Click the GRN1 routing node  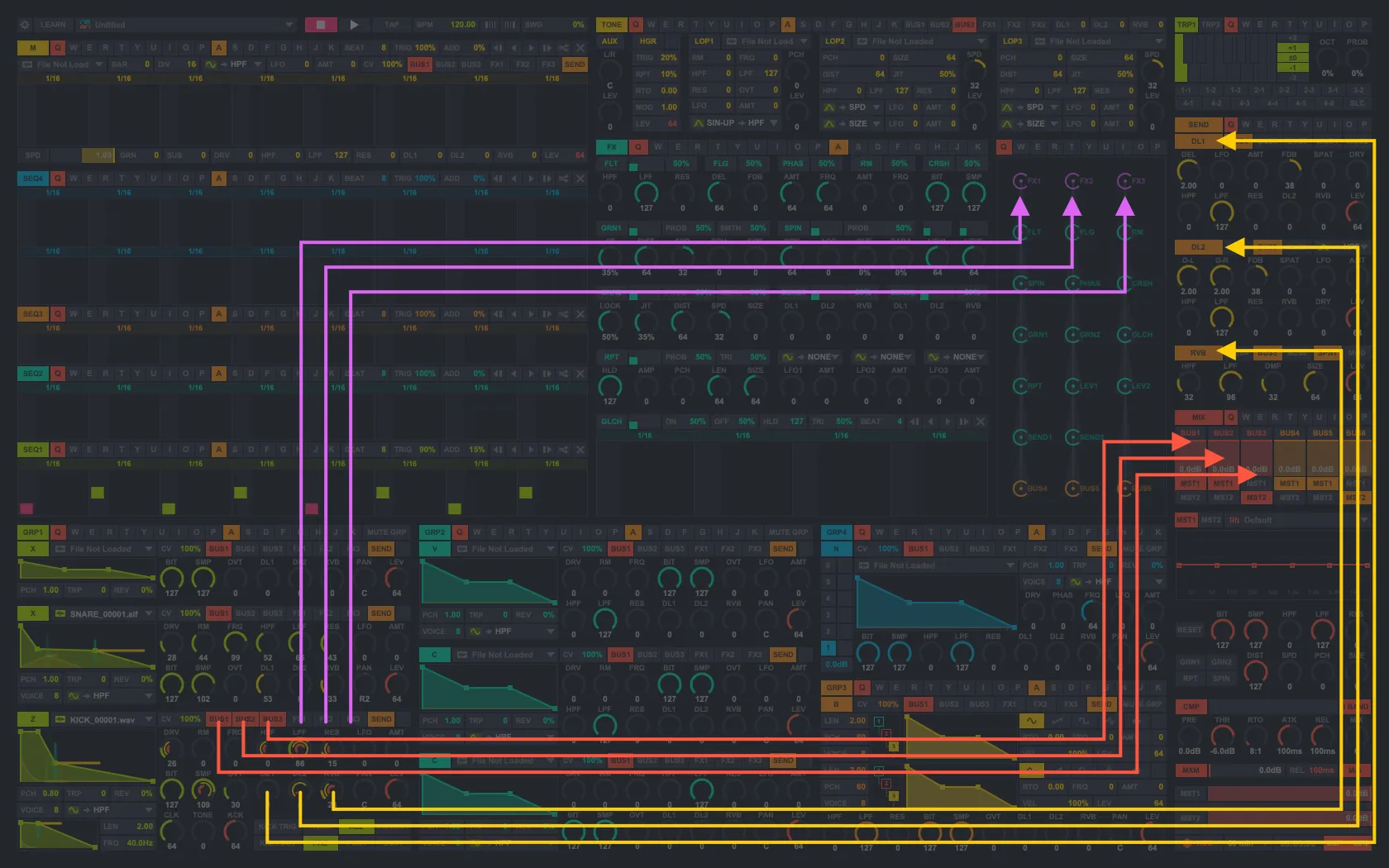pyautogui.click(x=1020, y=335)
